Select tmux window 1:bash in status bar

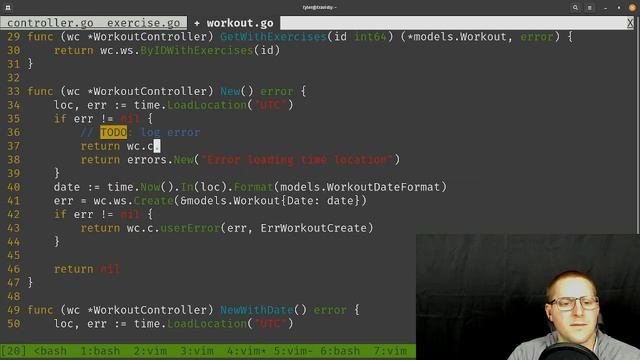pyautogui.click(x=100, y=351)
